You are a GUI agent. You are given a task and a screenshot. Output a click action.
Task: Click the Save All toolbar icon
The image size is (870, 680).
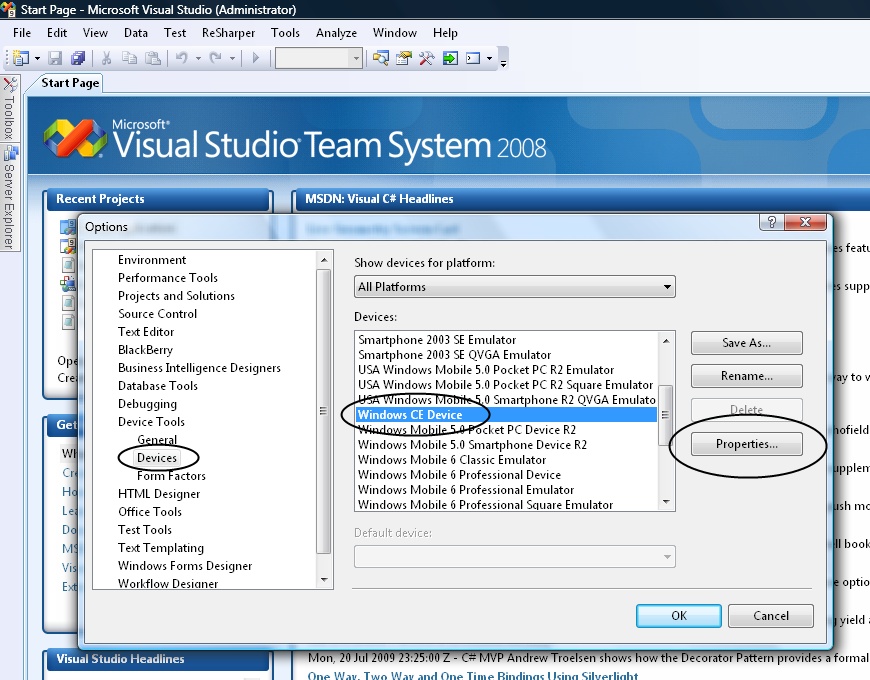coord(78,58)
